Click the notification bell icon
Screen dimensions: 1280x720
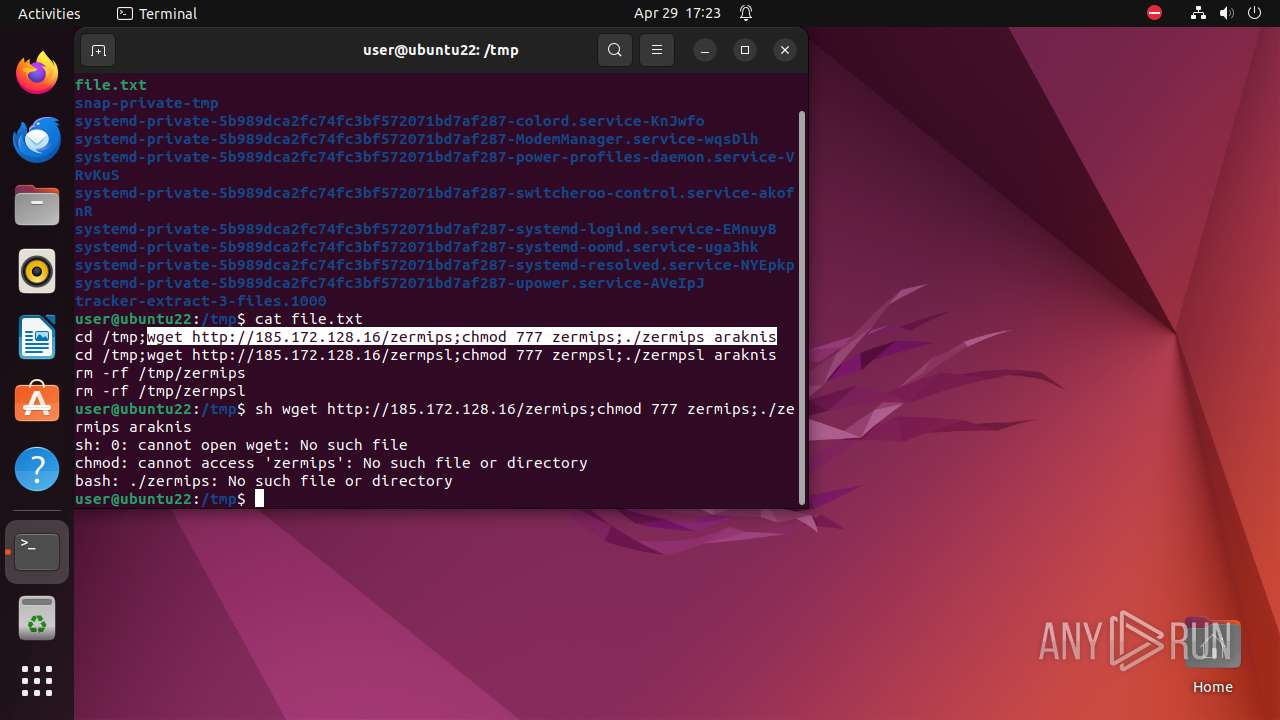coord(746,13)
